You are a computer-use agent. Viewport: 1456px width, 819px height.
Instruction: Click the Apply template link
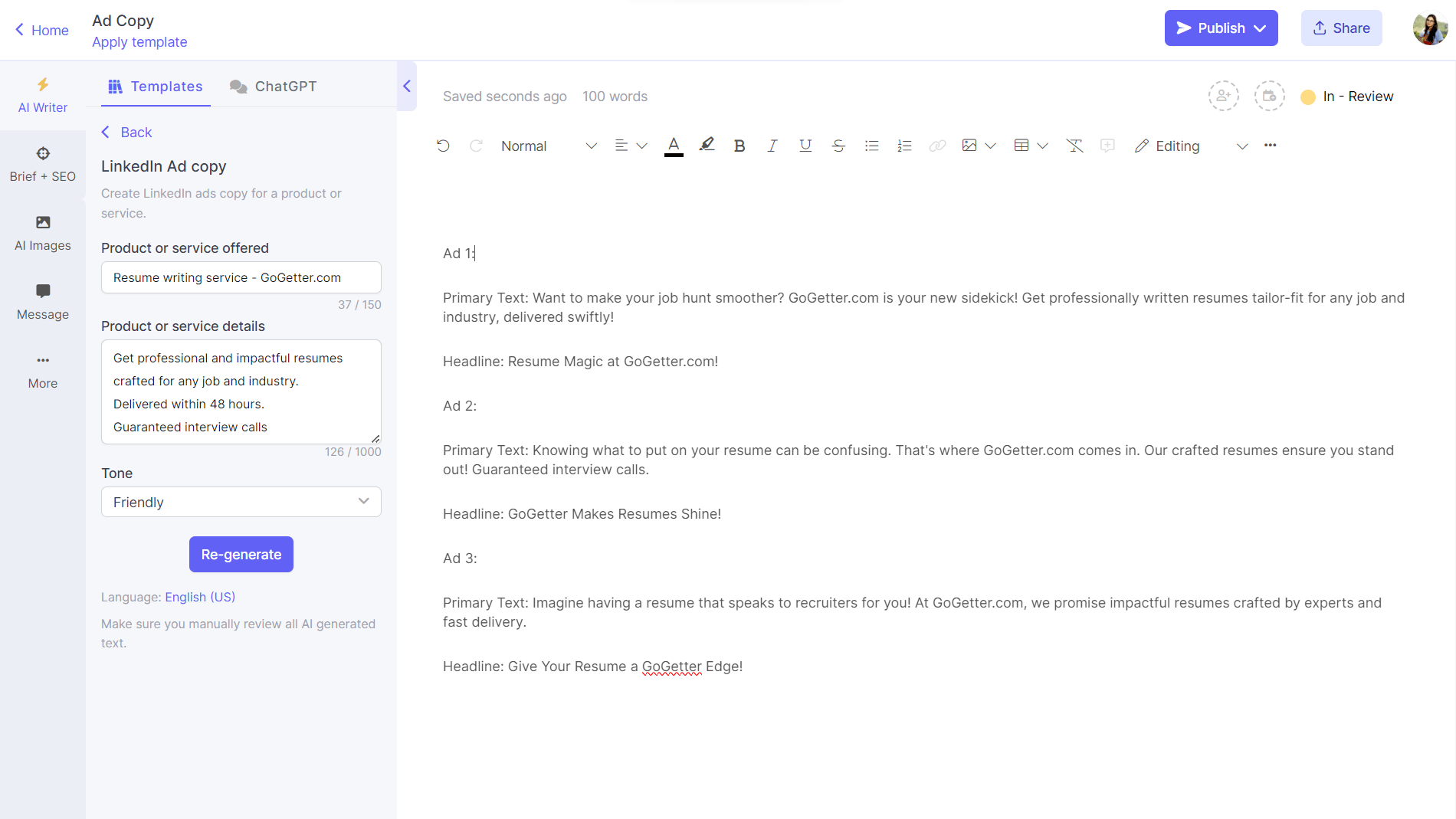[x=139, y=42]
